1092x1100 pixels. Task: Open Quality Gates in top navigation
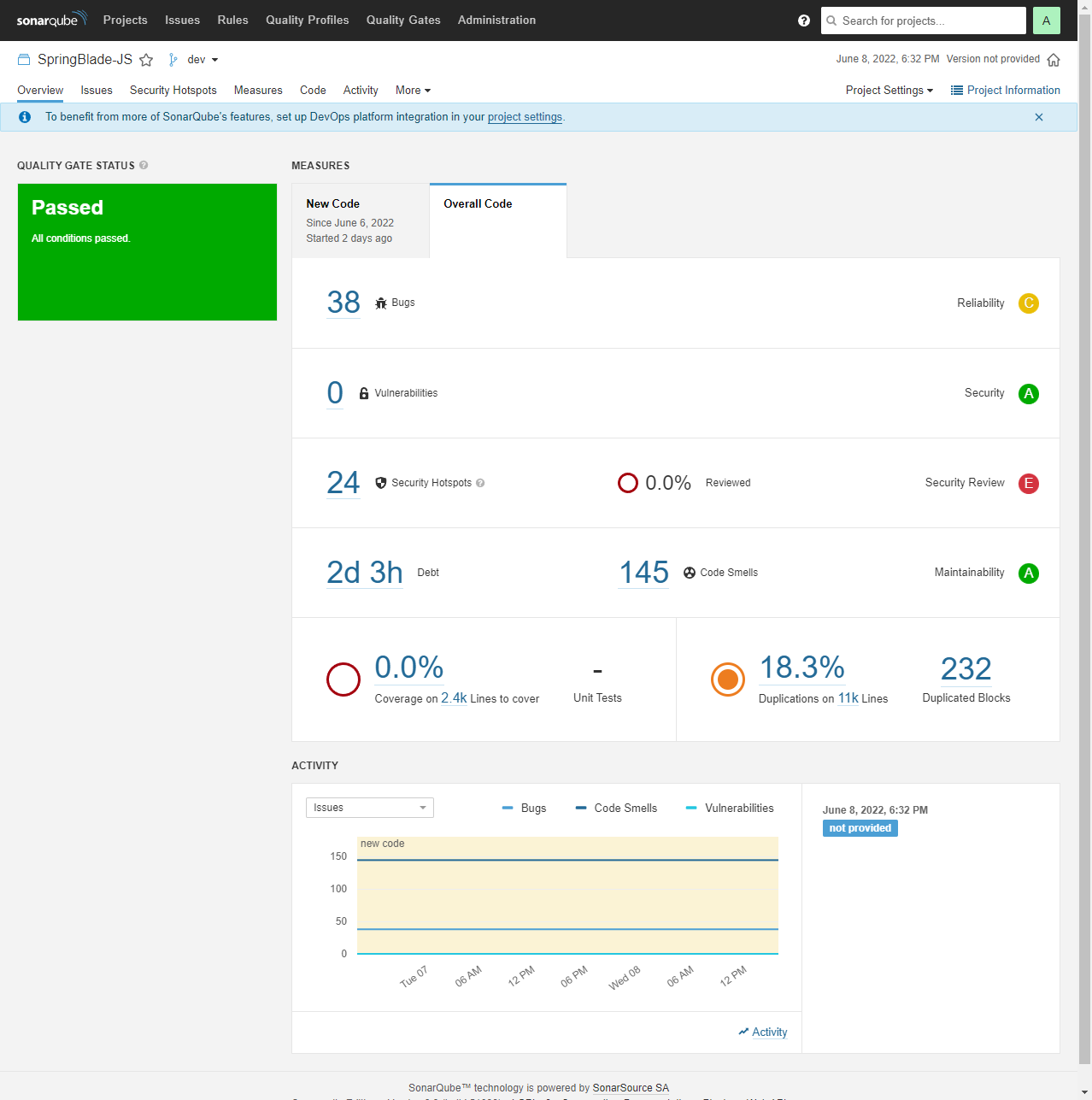pos(403,20)
